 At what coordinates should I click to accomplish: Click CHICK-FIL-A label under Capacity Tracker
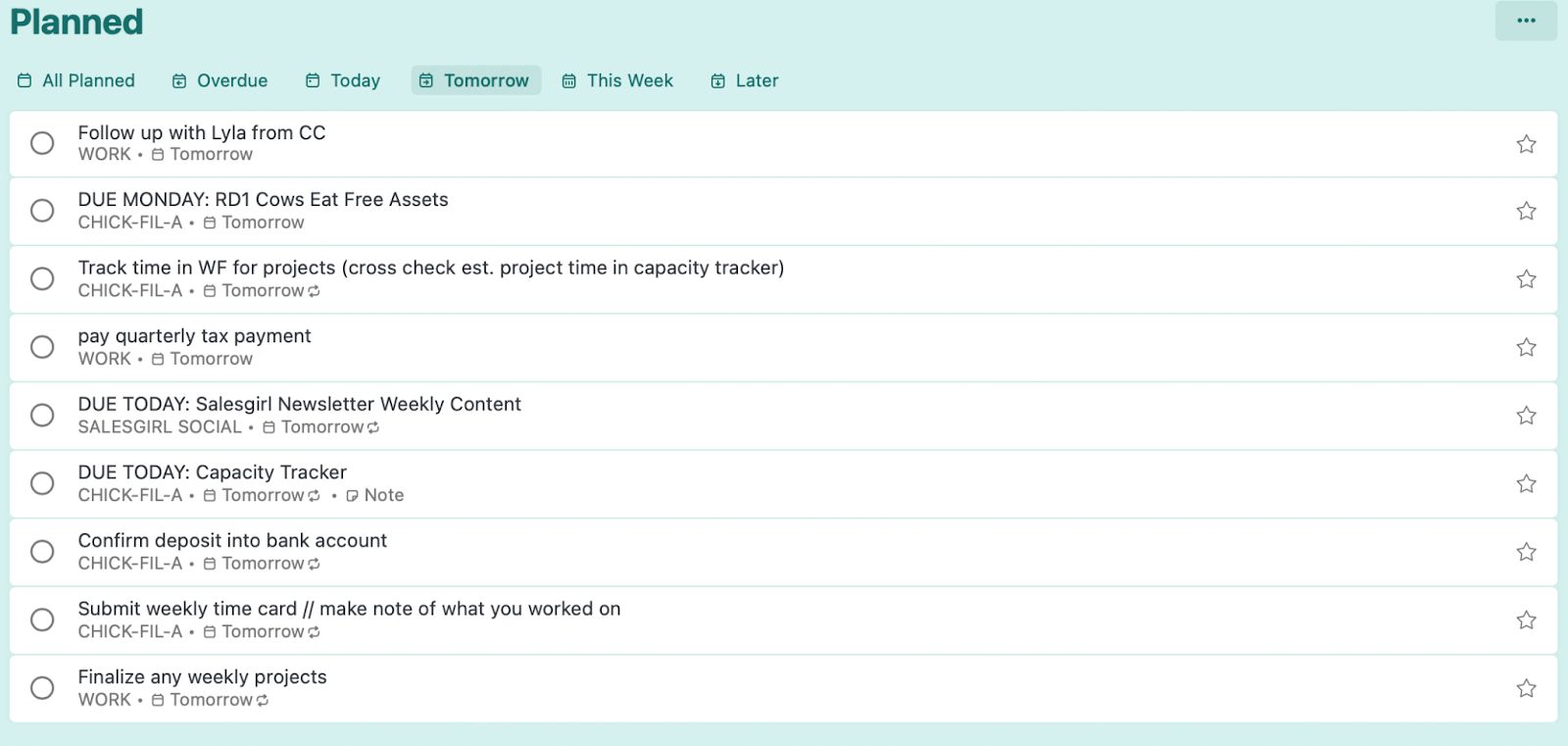pyautogui.click(x=130, y=496)
